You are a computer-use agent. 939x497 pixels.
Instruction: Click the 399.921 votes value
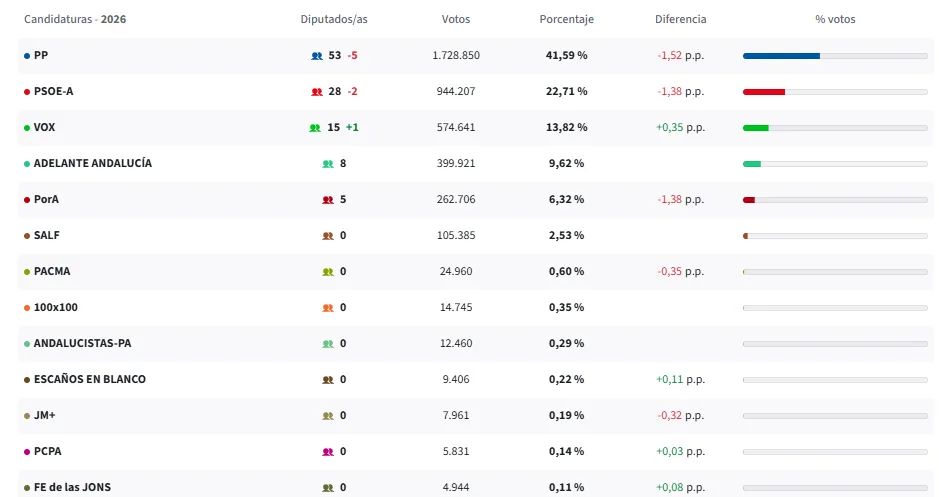pos(456,163)
